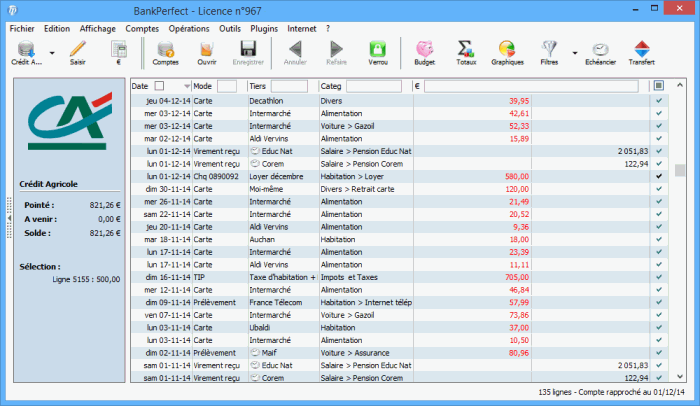
Task: Click the Date column sort arrow
Action: (187, 86)
